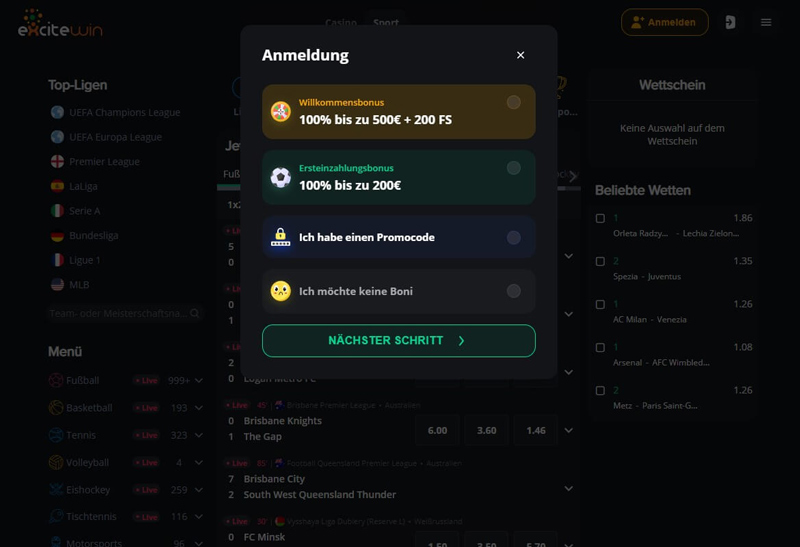
Task: Pick the Ich möchte keine Boni option
Action: click(x=398, y=291)
